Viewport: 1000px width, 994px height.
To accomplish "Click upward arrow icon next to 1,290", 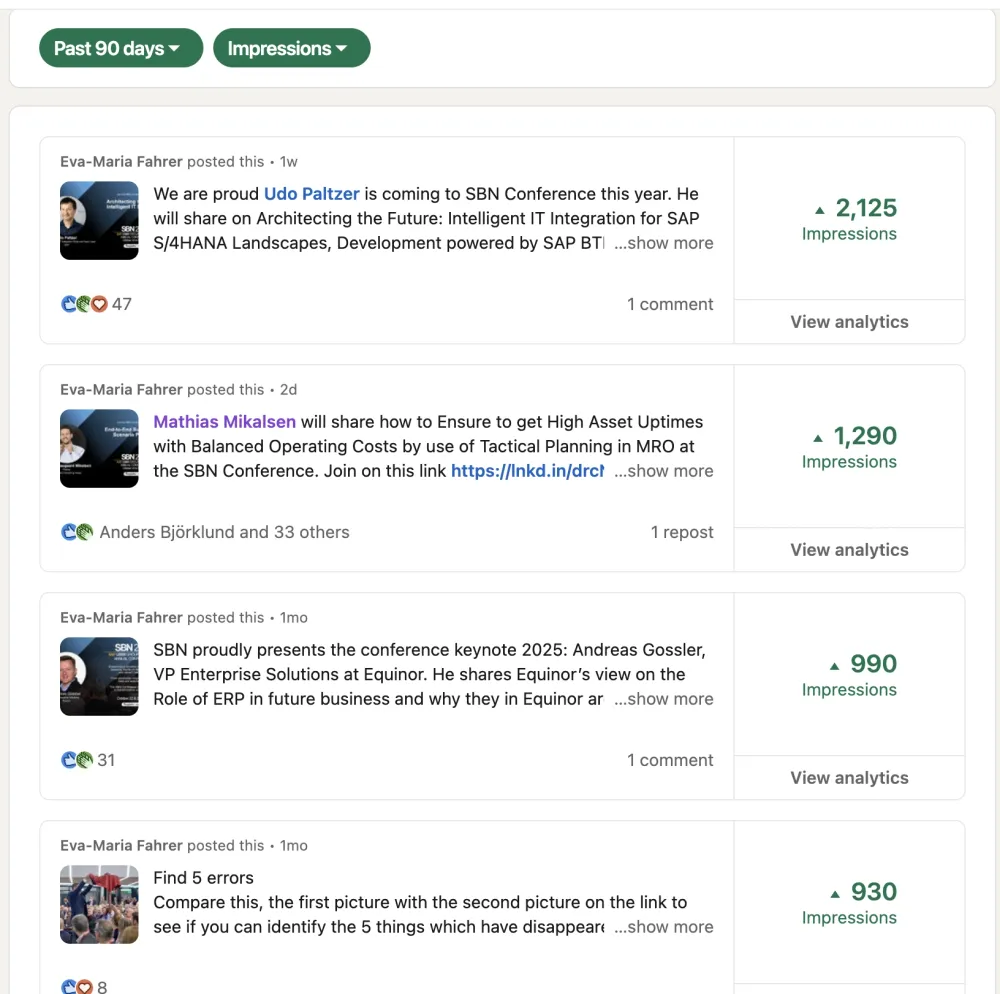I will [x=818, y=438].
